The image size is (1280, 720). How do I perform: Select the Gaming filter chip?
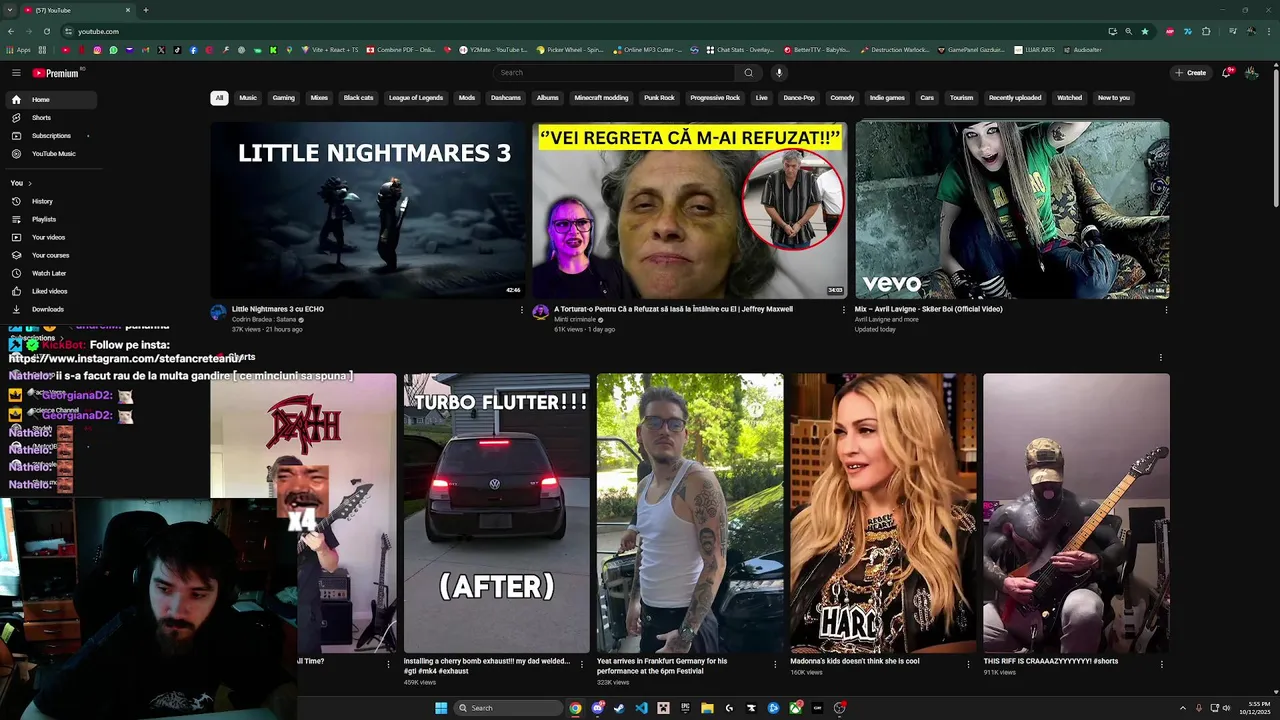pyautogui.click(x=284, y=98)
